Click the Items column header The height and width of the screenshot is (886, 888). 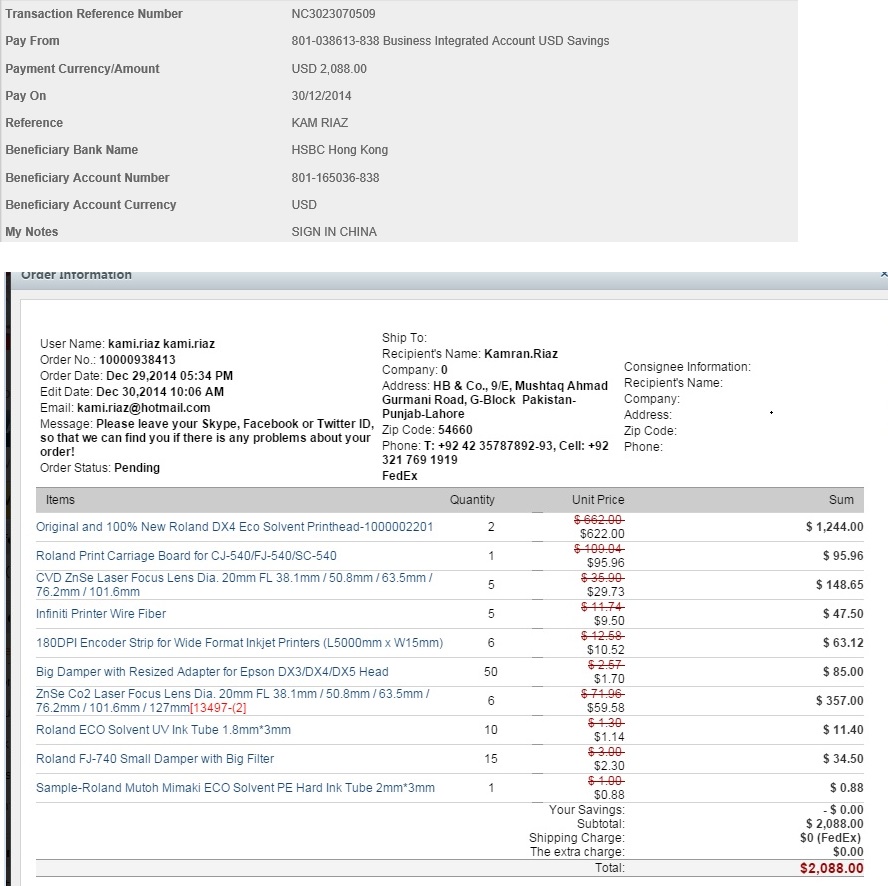pyautogui.click(x=60, y=500)
